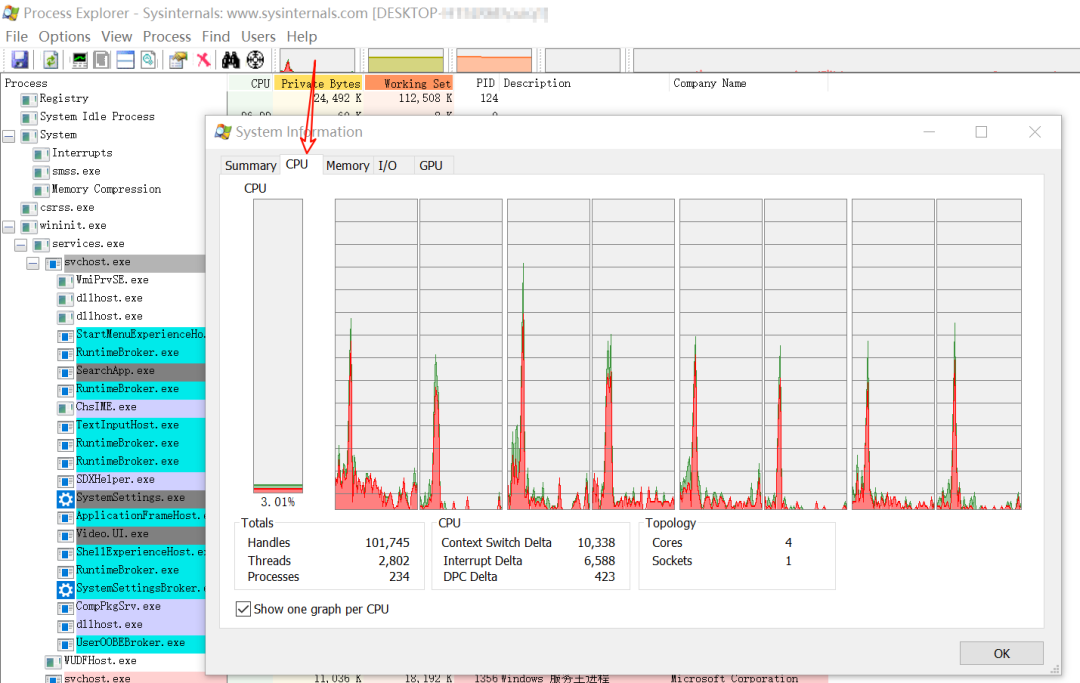1080x683 pixels.
Task: Sort by the Process column header
Action: pos(114,83)
